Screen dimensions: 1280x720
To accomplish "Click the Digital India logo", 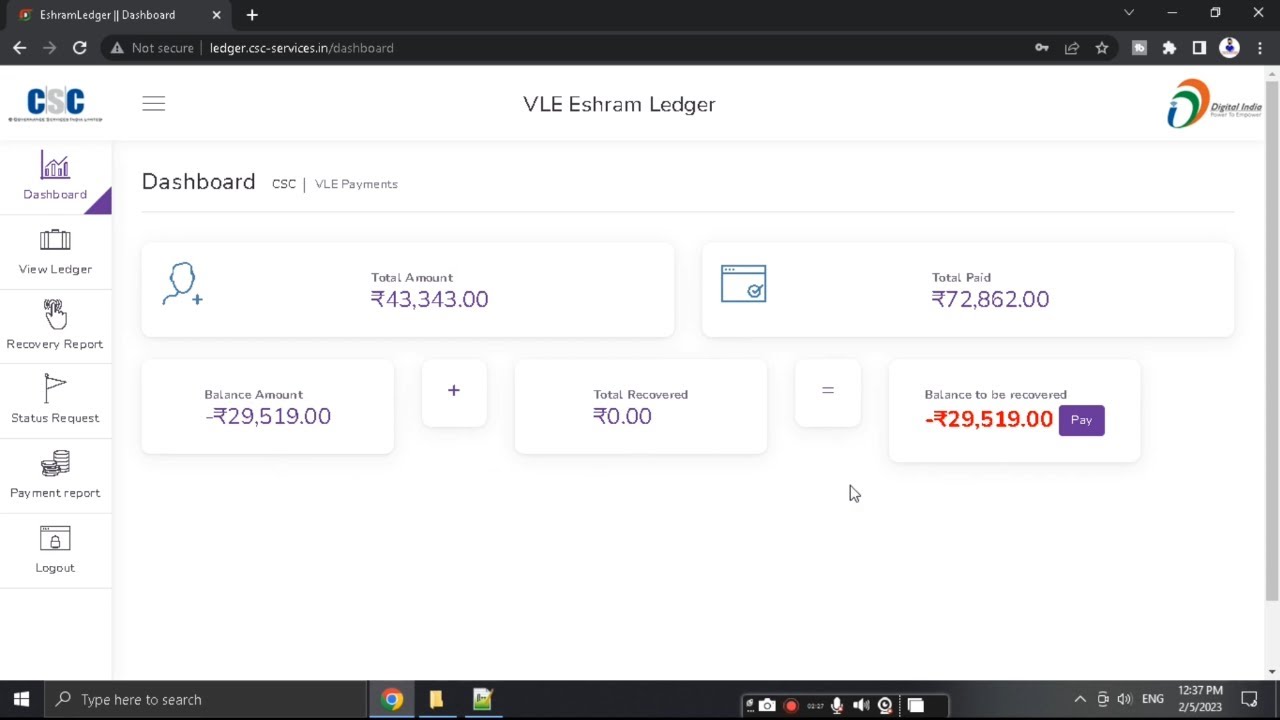I will pos(1214,104).
